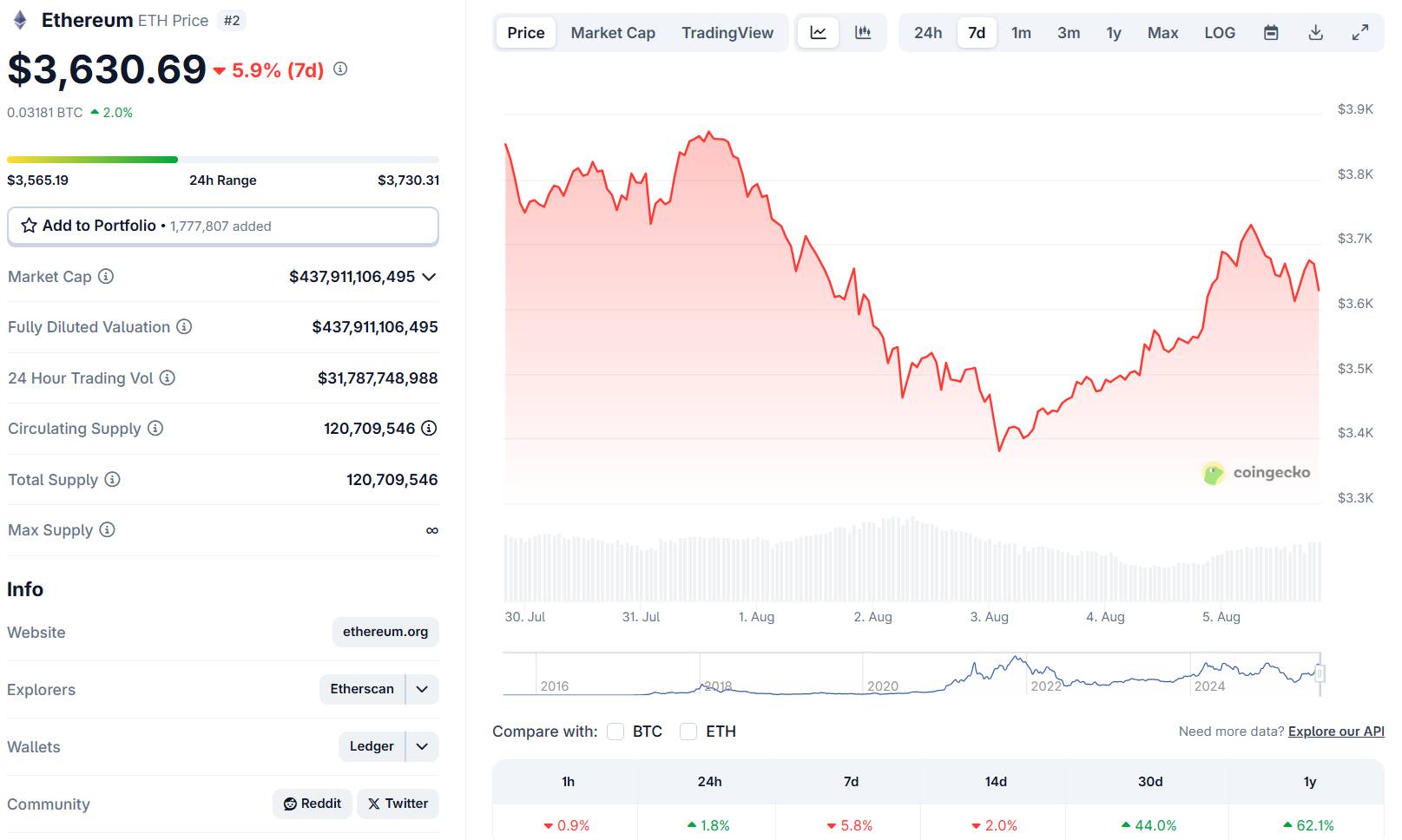This screenshot has width=1402, height=840.
Task: Enable the ETH compare checkbox
Action: pos(688,732)
